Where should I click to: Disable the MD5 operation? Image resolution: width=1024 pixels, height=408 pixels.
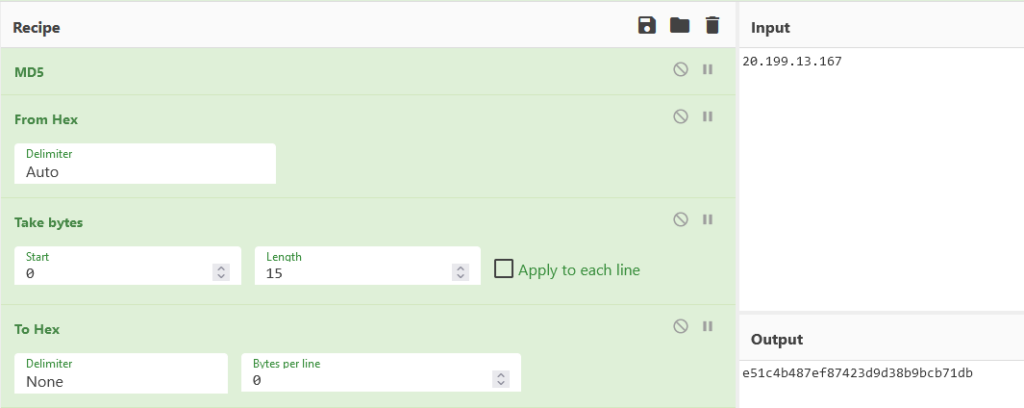click(681, 70)
